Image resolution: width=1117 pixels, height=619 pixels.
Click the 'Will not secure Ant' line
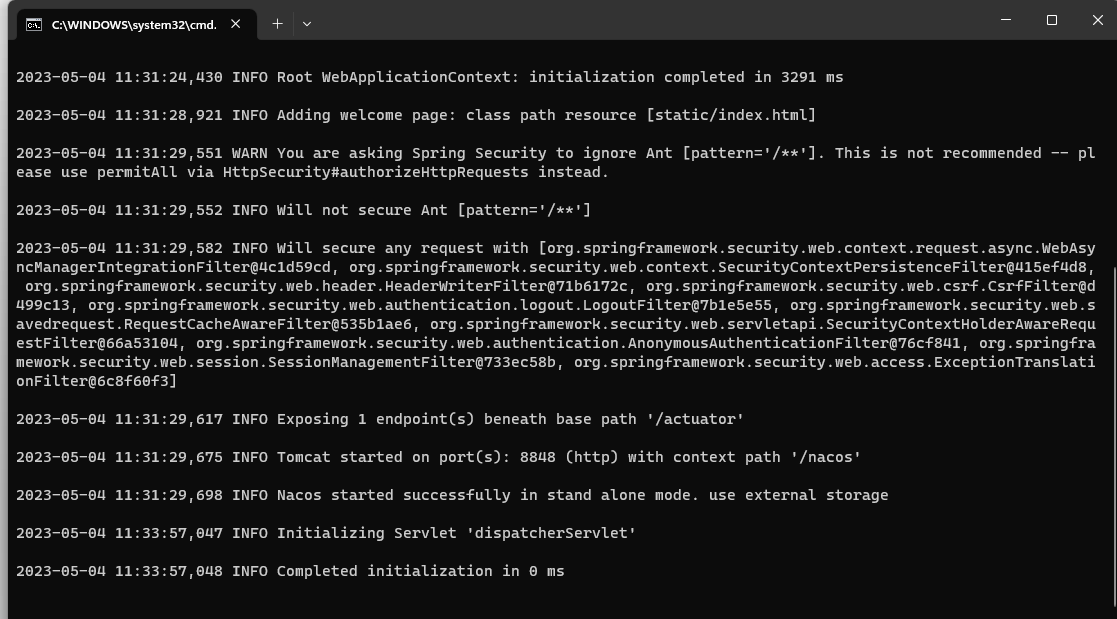tap(303, 210)
